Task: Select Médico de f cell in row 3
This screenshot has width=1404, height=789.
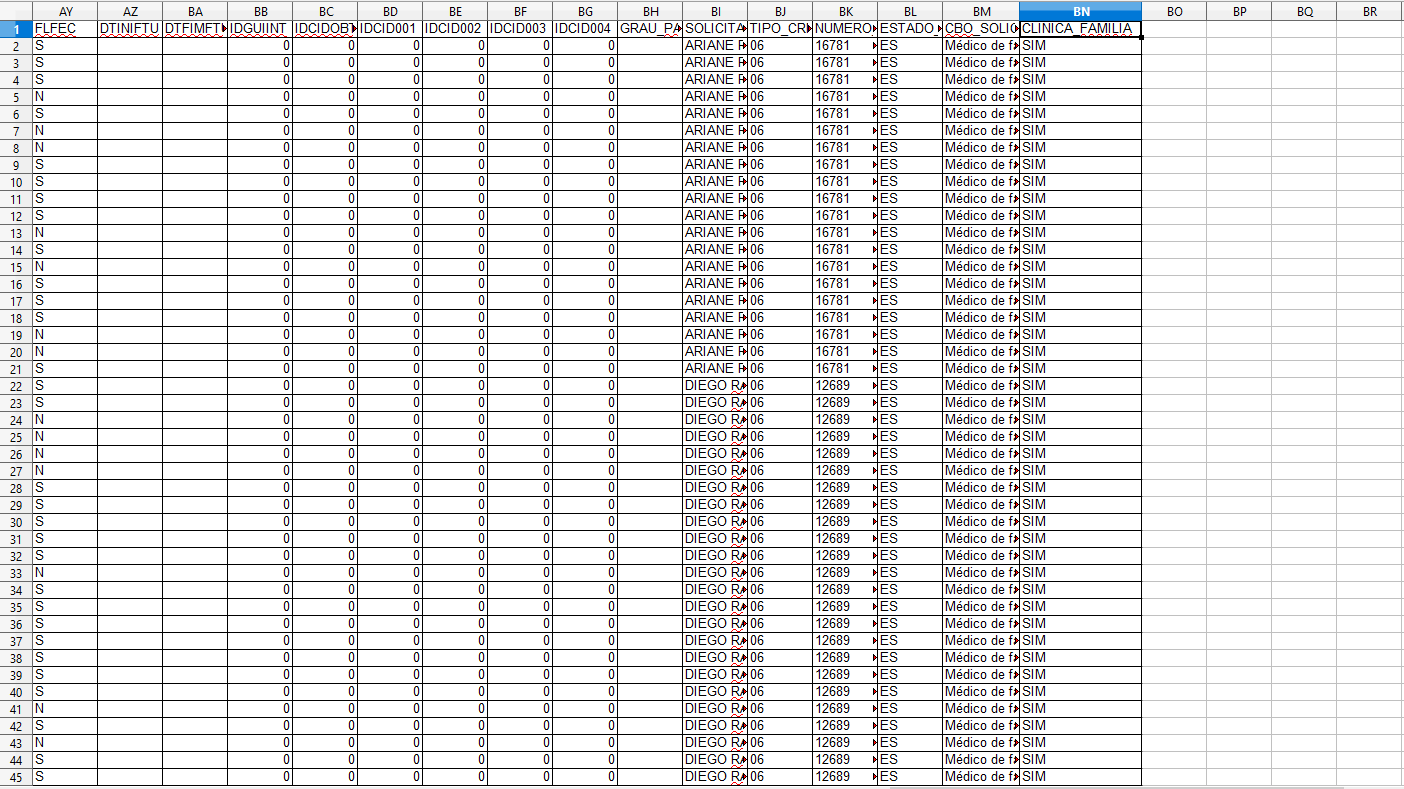Action: tap(981, 63)
